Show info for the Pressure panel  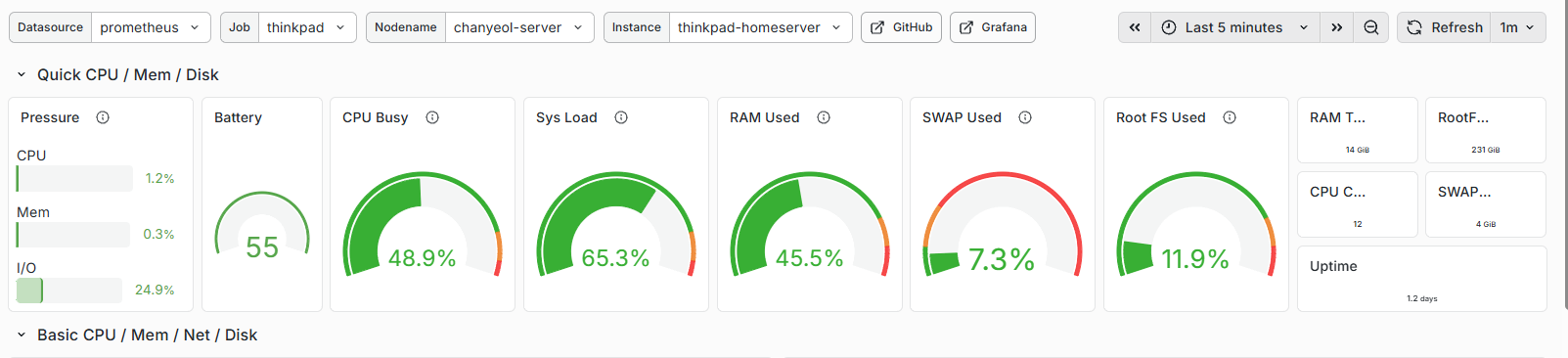pos(103,117)
